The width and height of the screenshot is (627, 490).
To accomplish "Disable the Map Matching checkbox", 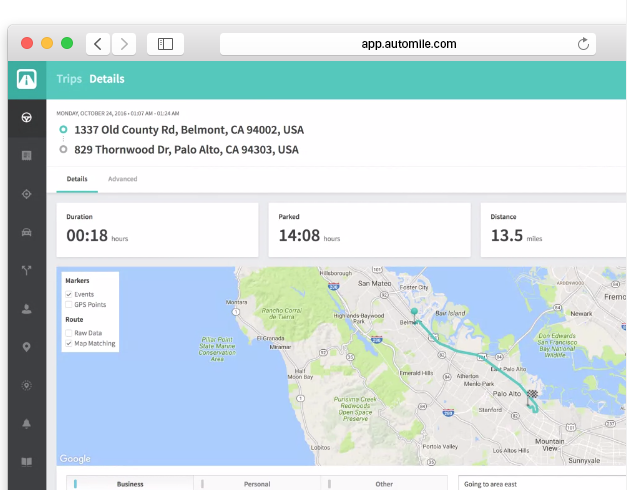I will coord(68,344).
